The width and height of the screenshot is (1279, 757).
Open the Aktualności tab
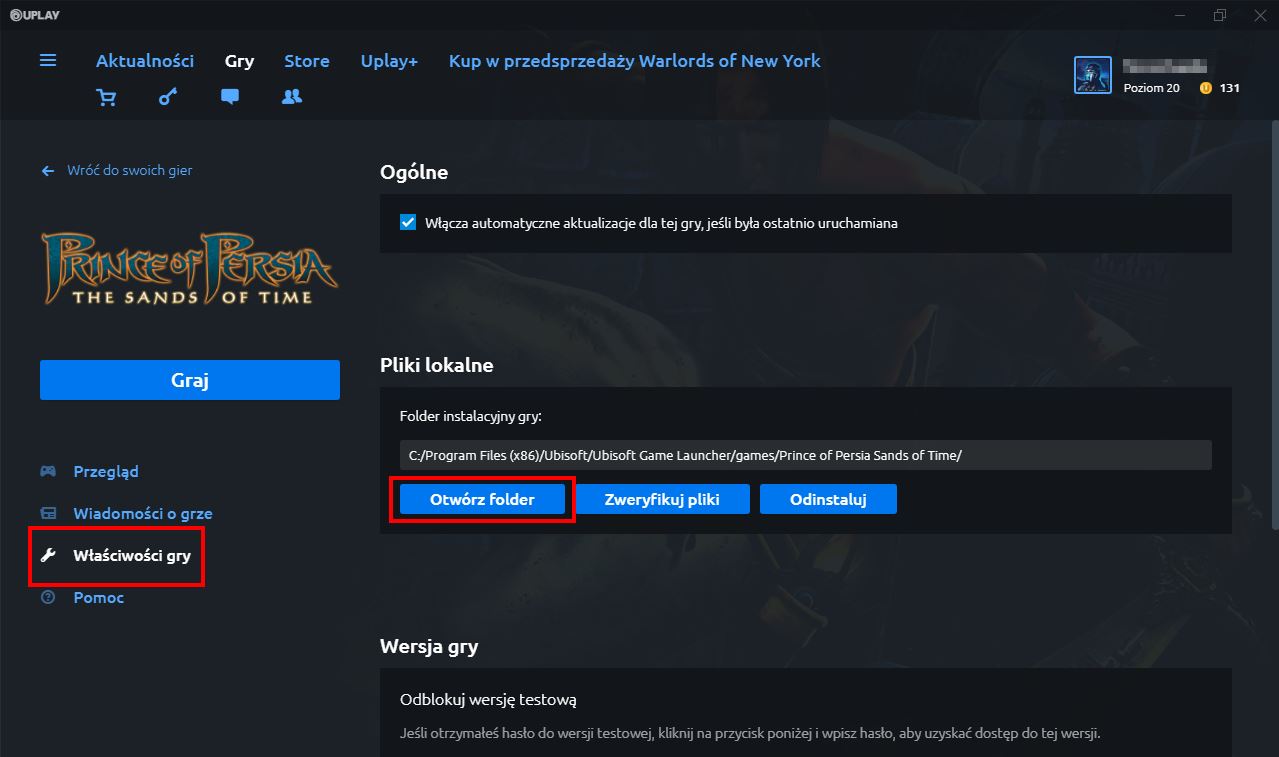[145, 61]
